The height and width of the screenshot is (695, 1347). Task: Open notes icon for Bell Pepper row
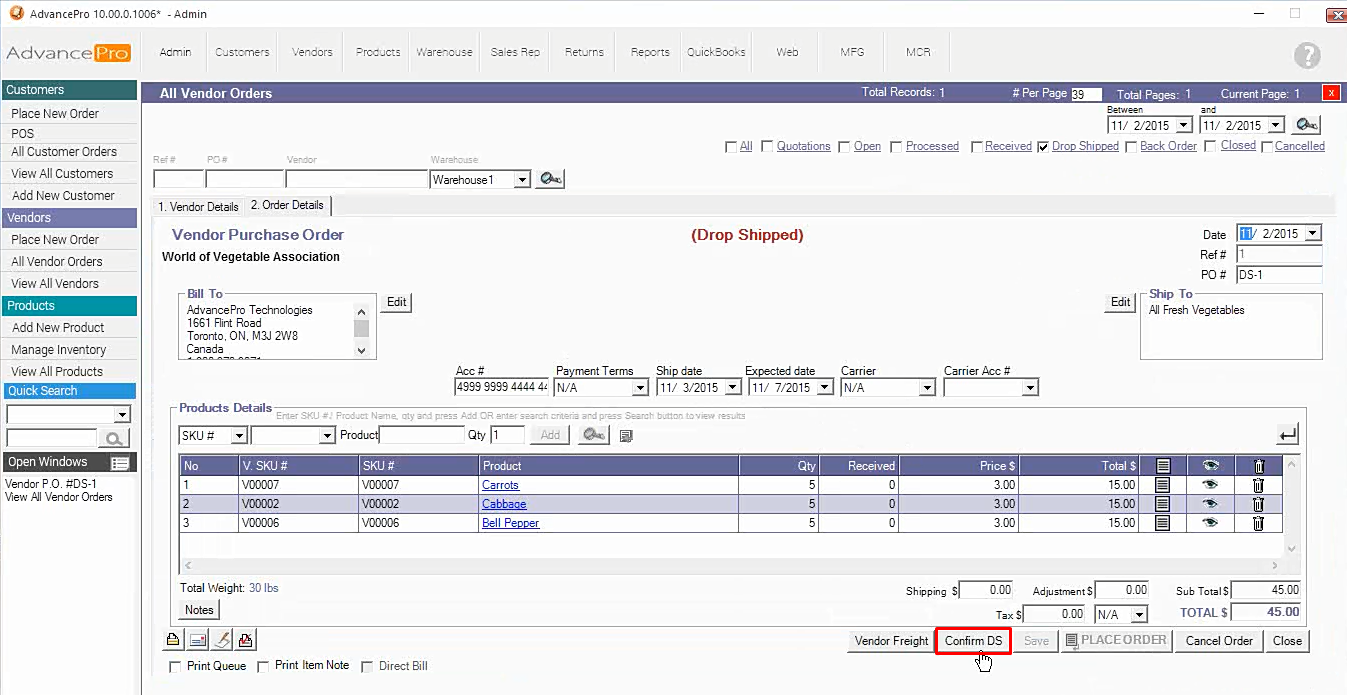pos(1162,523)
